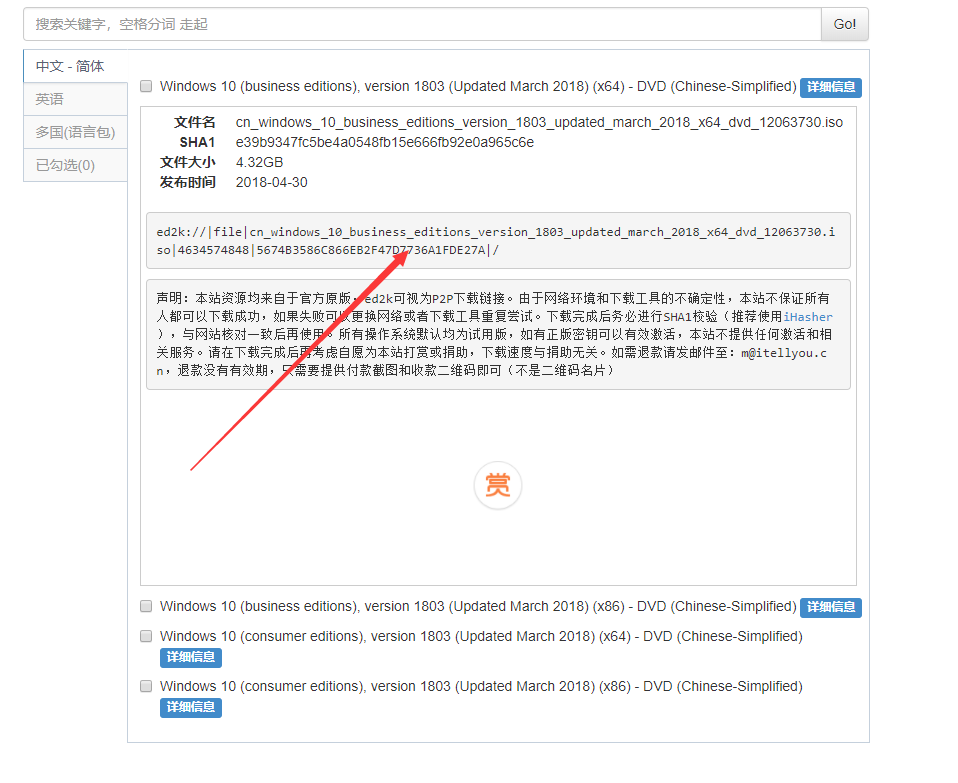The height and width of the screenshot is (783, 958).
Task: Click the SHA1 hash value
Action: click(x=384, y=142)
